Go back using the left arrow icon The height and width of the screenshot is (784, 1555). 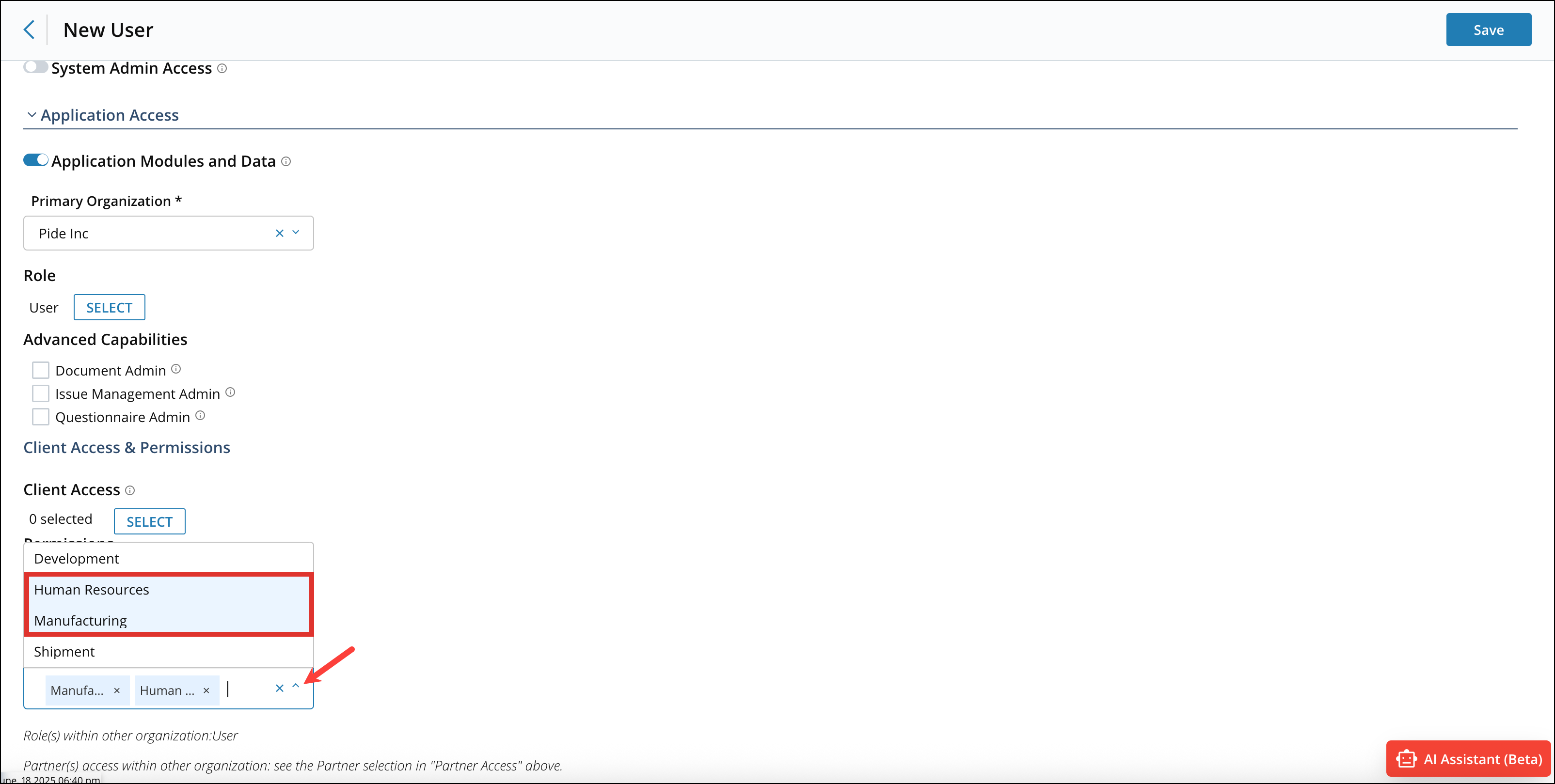(x=29, y=30)
